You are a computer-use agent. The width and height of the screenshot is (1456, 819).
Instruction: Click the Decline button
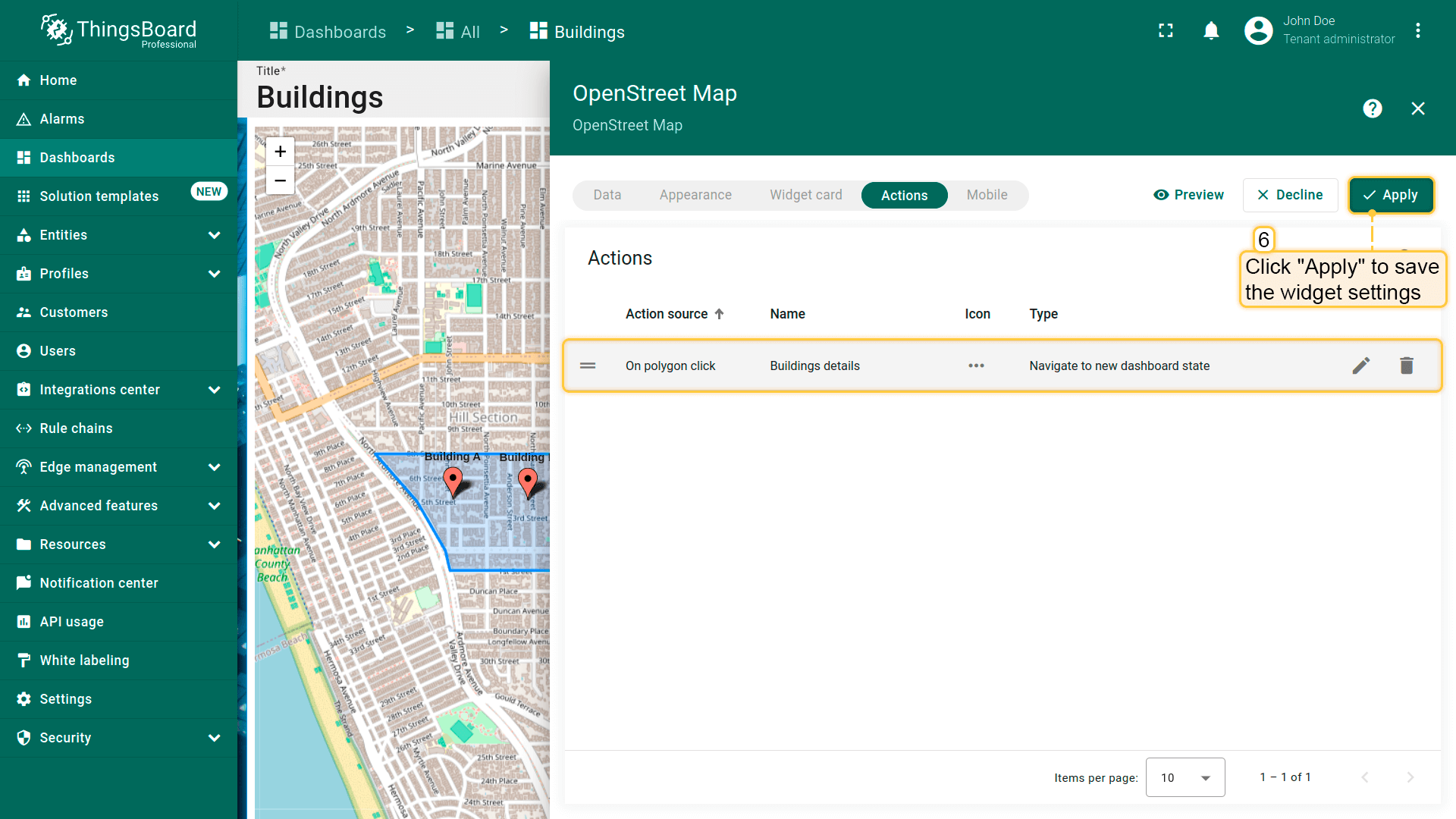pyautogui.click(x=1290, y=195)
